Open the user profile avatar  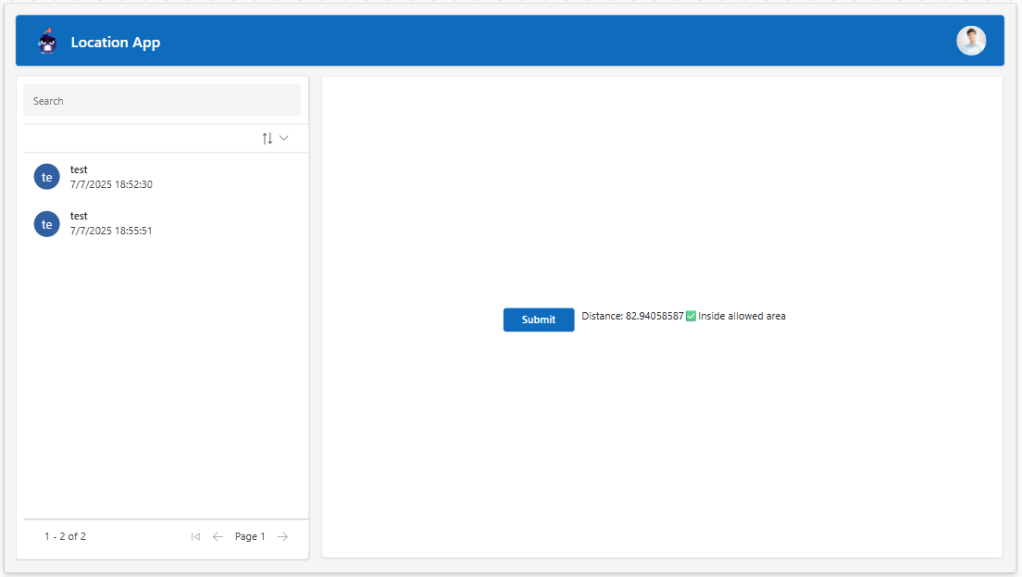pyautogui.click(x=970, y=41)
